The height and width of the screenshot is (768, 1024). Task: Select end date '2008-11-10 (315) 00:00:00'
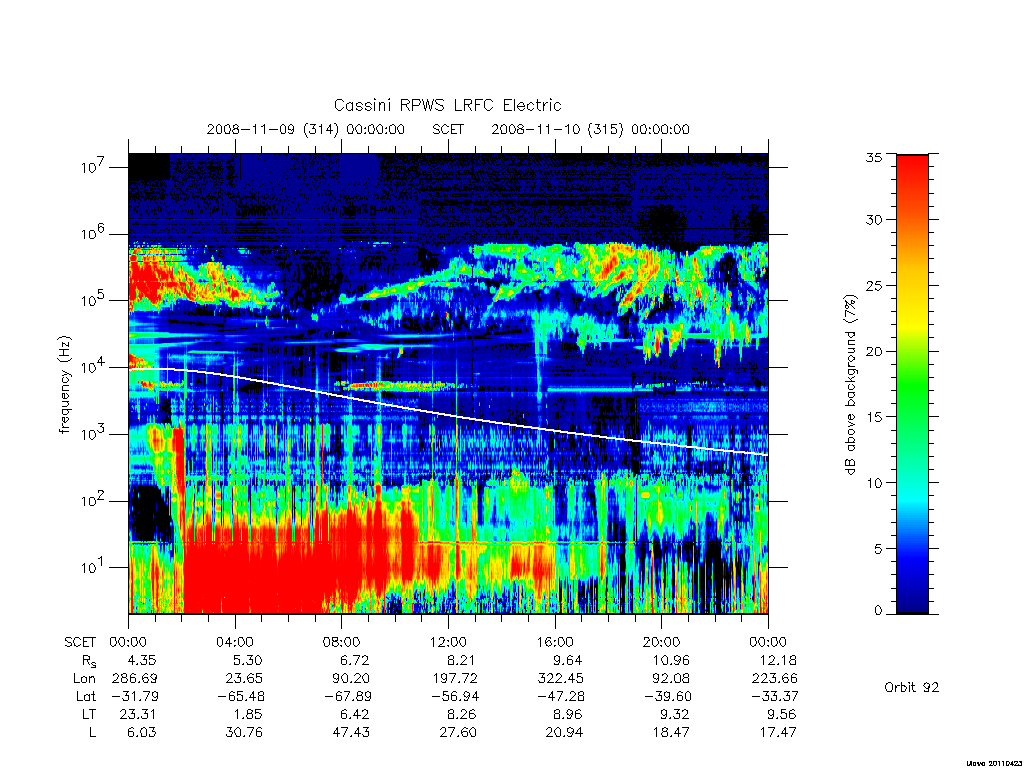coord(590,129)
